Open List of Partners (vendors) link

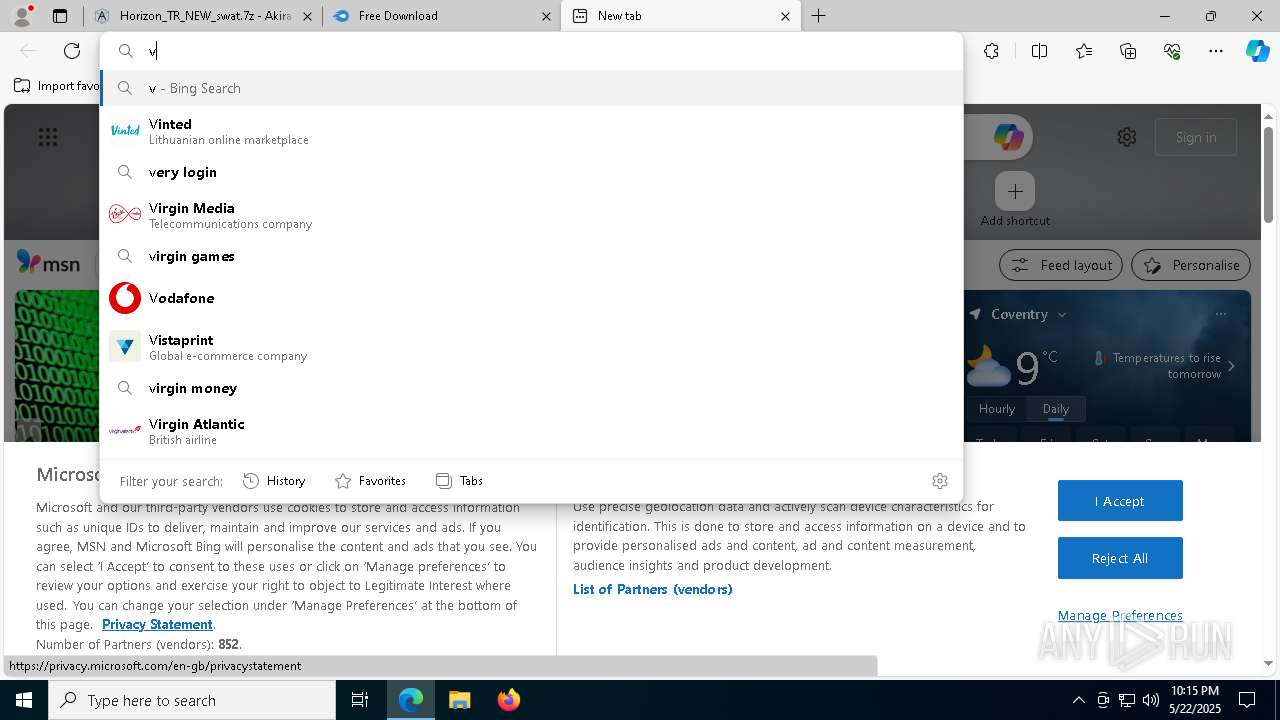653,589
